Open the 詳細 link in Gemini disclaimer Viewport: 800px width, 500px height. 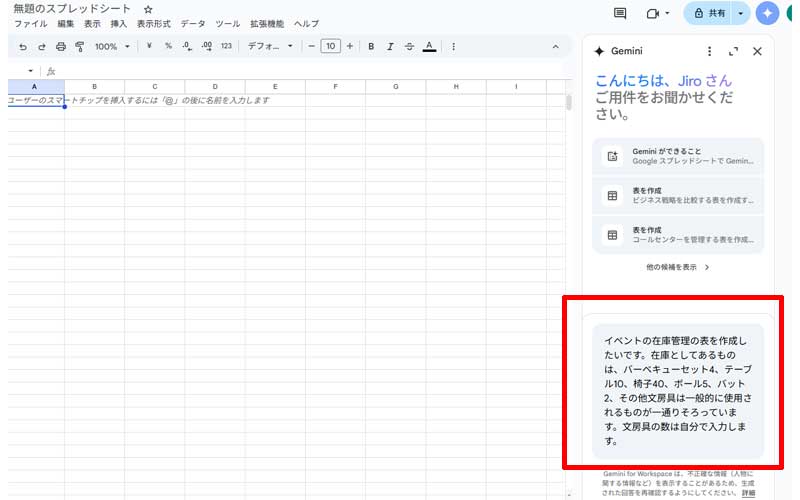point(748,493)
